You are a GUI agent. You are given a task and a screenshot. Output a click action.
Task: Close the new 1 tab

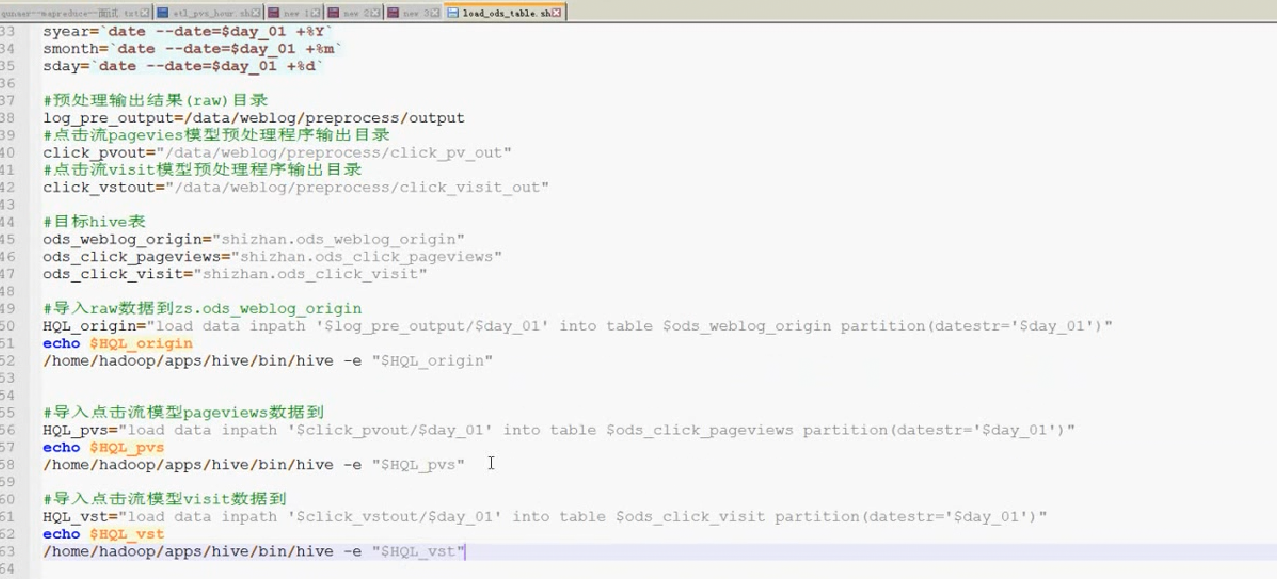[x=314, y=13]
